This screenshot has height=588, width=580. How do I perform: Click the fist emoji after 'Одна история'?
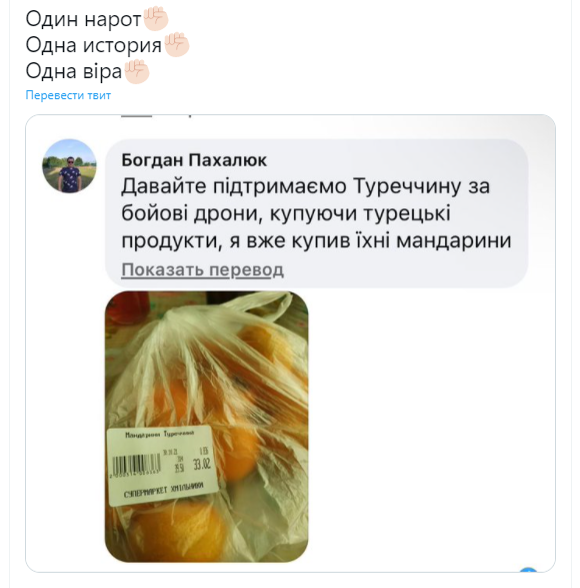click(x=176, y=45)
